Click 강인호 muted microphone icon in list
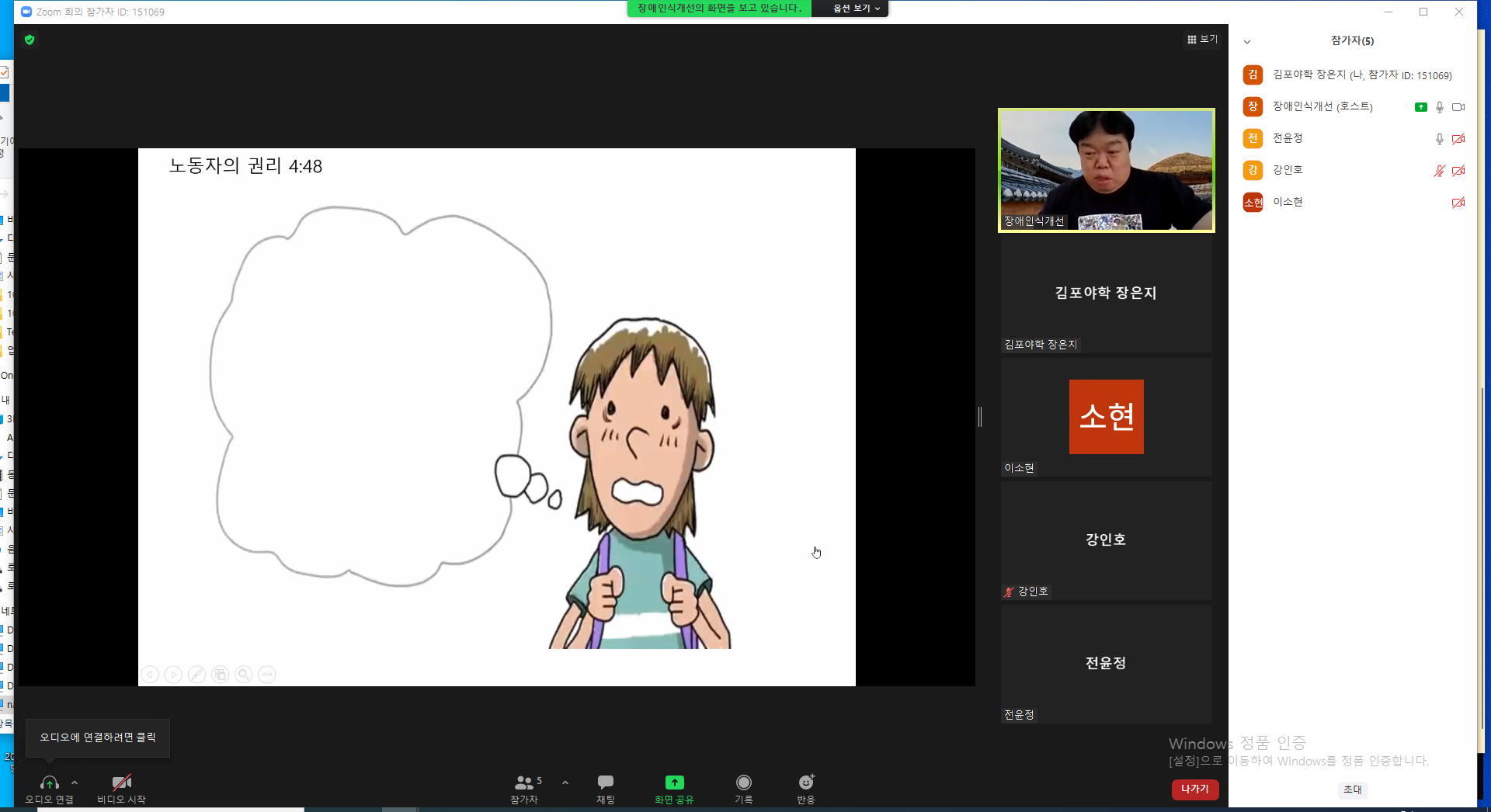This screenshot has width=1491, height=812. [1439, 171]
